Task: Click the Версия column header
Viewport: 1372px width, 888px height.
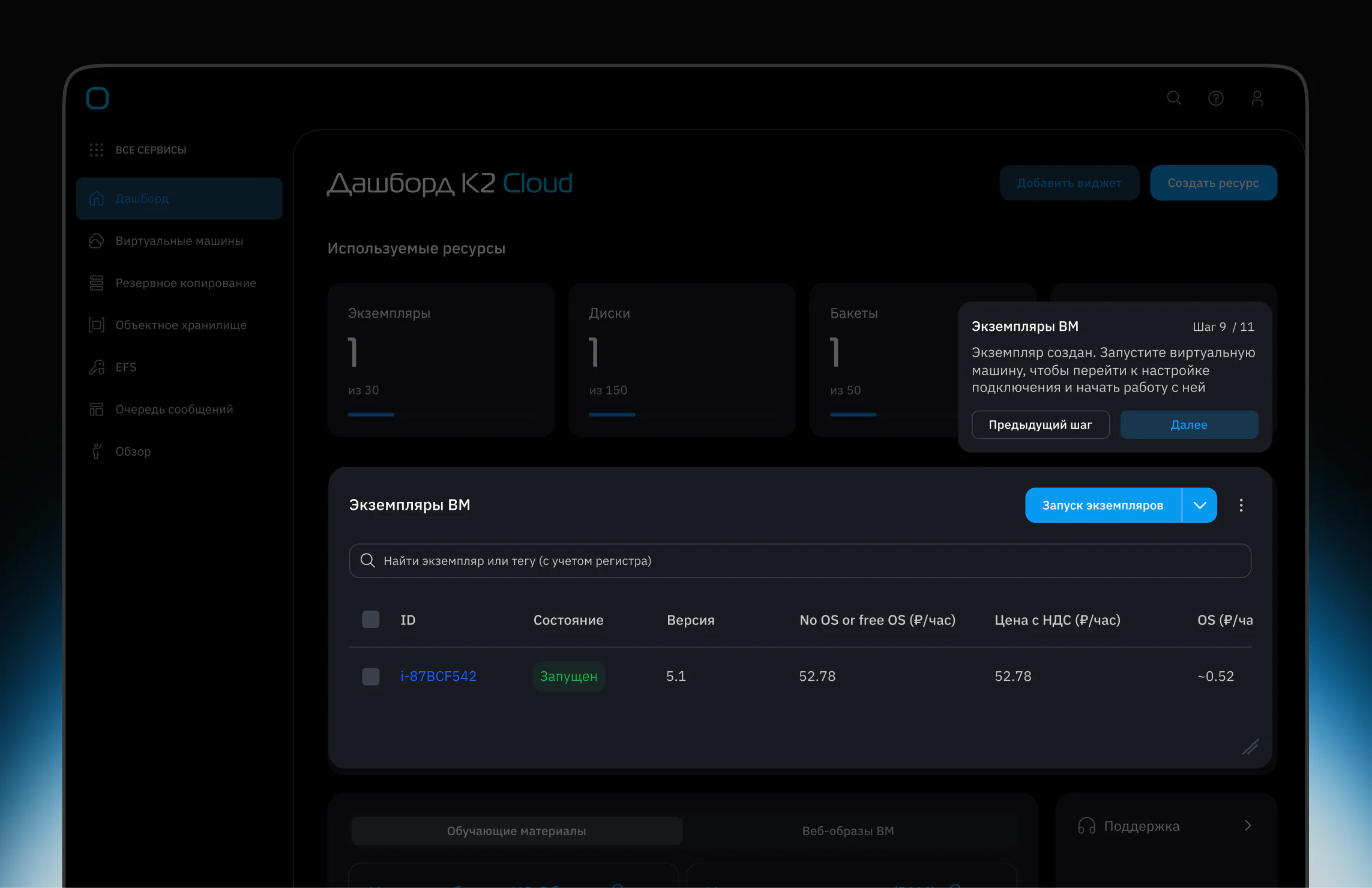Action: click(690, 620)
